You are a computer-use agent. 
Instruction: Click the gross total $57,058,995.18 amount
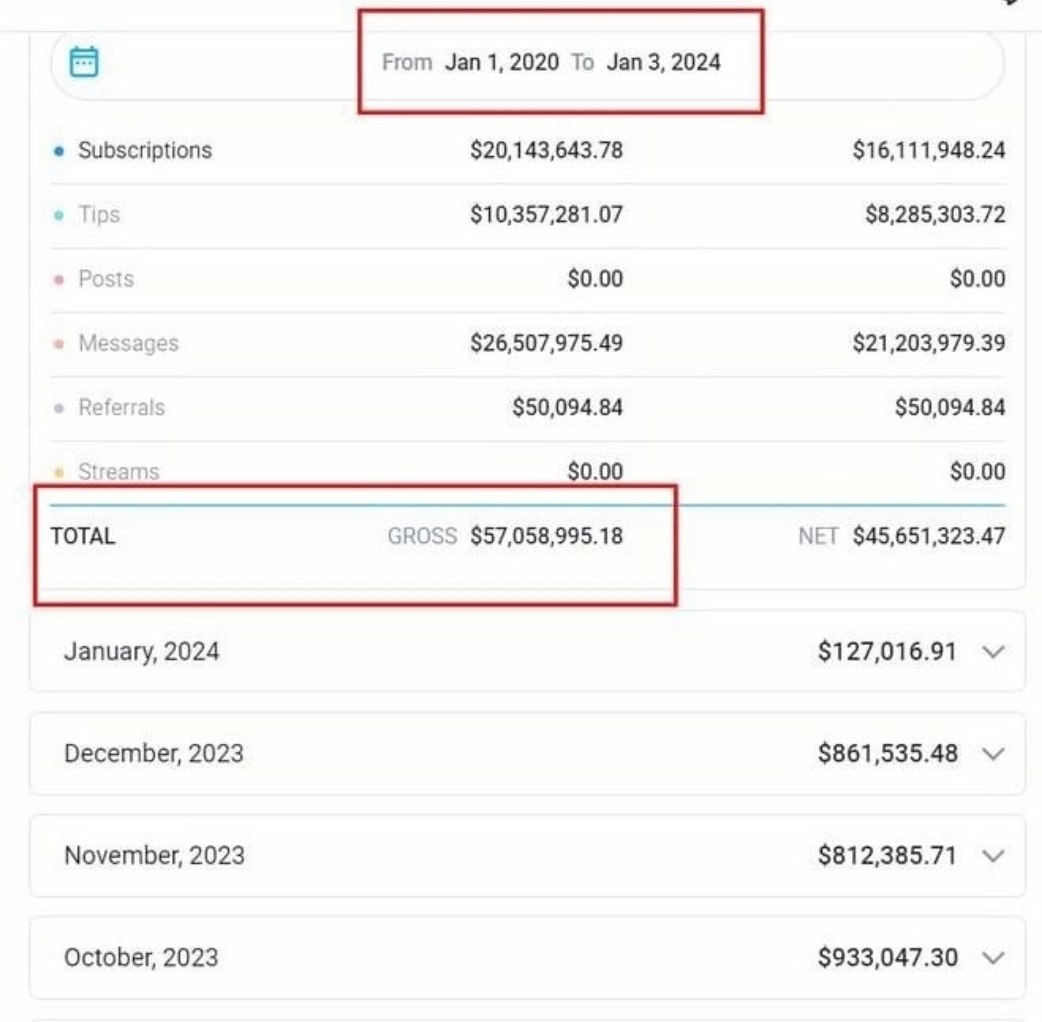[x=546, y=536]
